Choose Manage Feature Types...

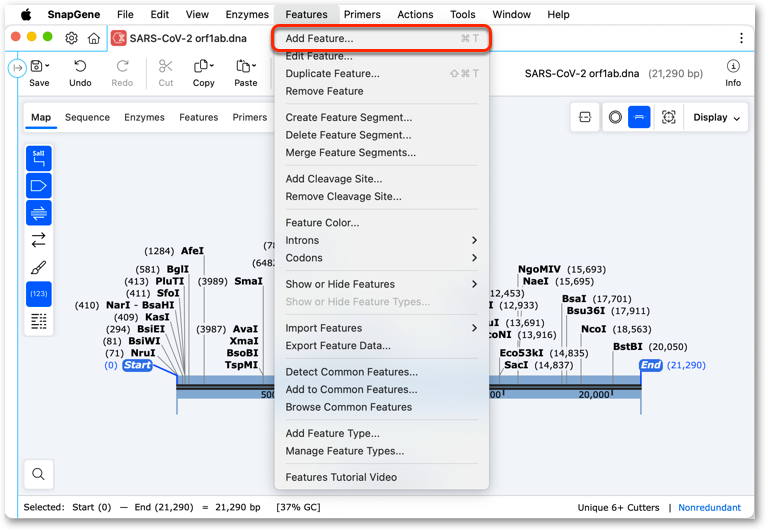pyautogui.click(x=382, y=451)
